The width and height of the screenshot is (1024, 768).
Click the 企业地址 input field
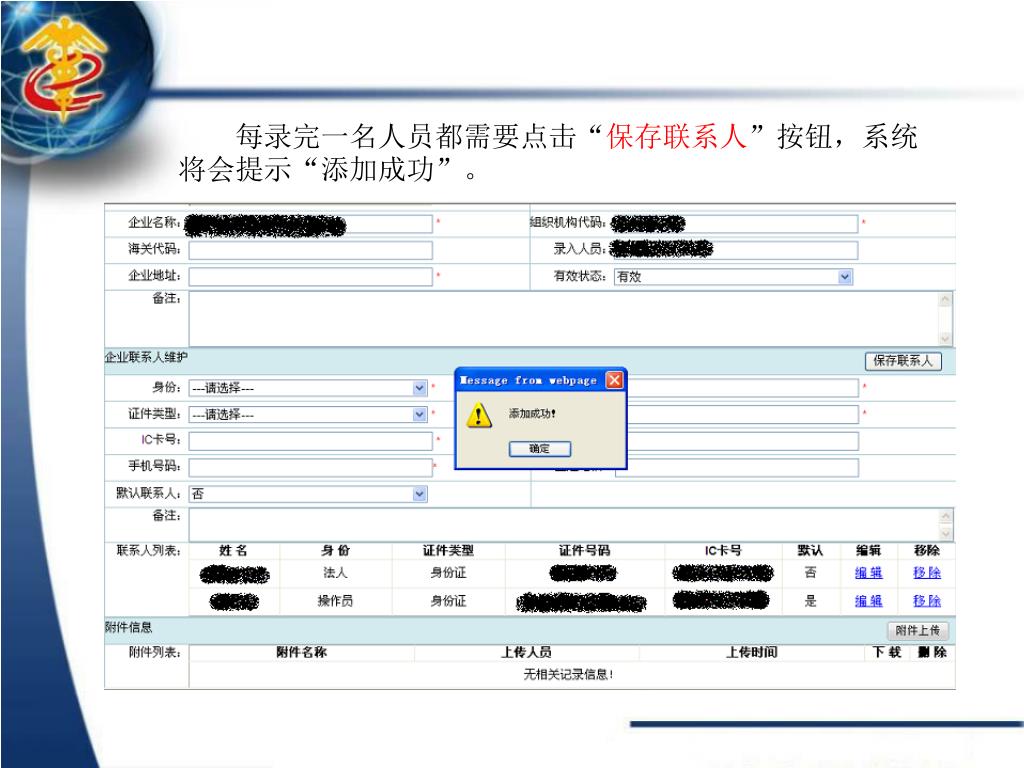(310, 277)
